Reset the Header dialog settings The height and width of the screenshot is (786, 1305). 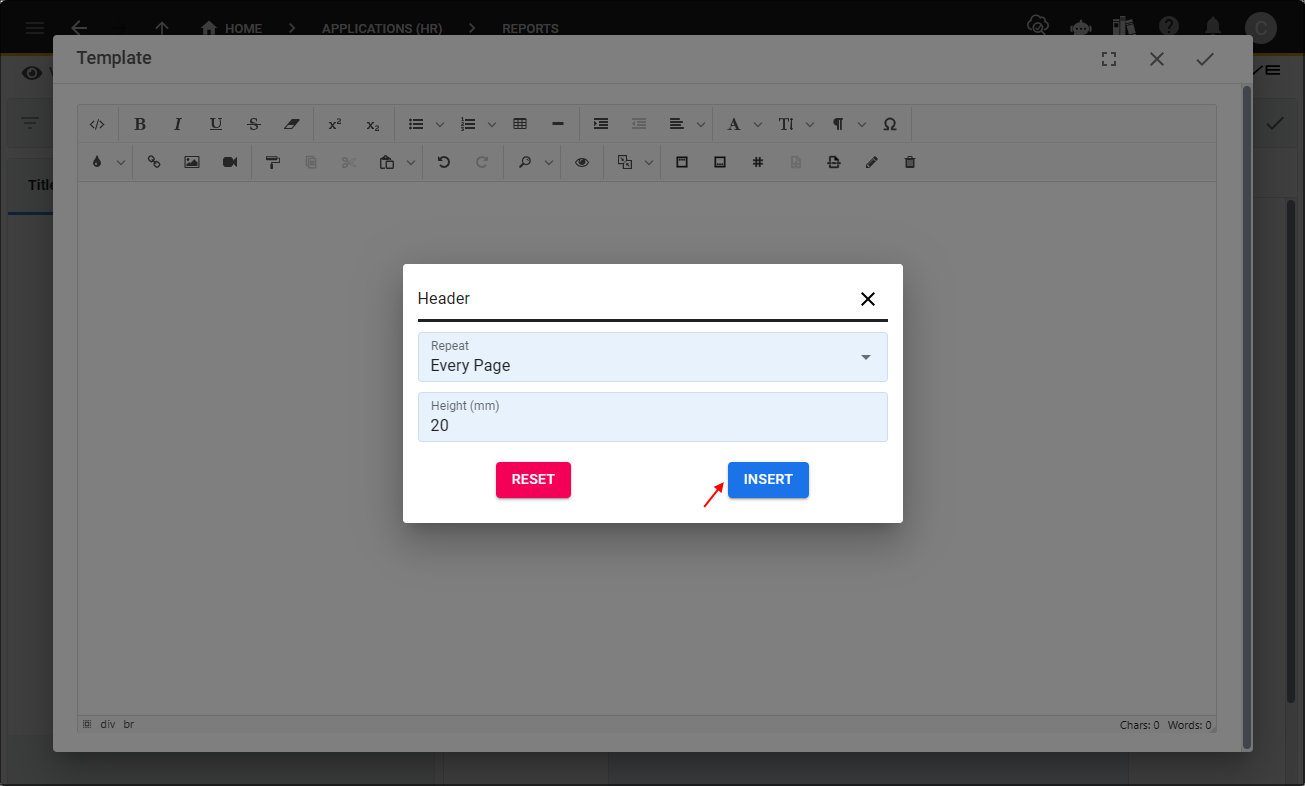click(533, 480)
